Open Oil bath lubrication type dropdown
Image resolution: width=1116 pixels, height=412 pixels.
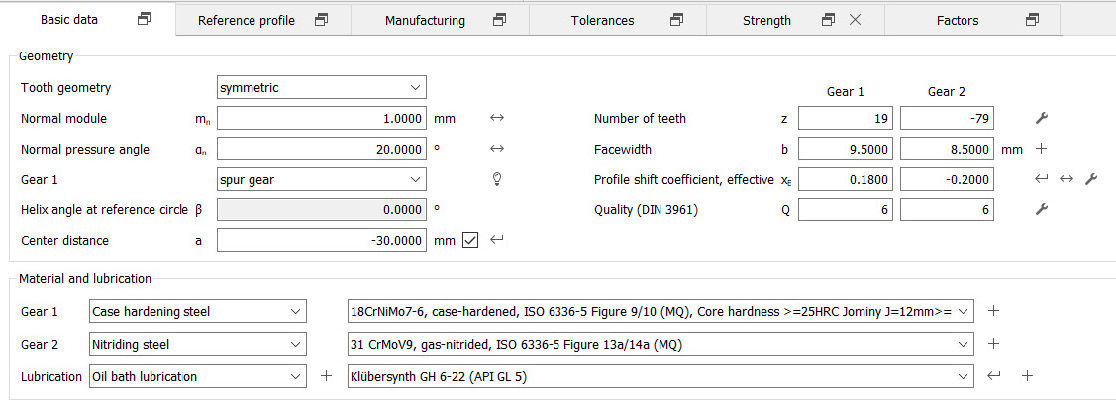coord(198,376)
